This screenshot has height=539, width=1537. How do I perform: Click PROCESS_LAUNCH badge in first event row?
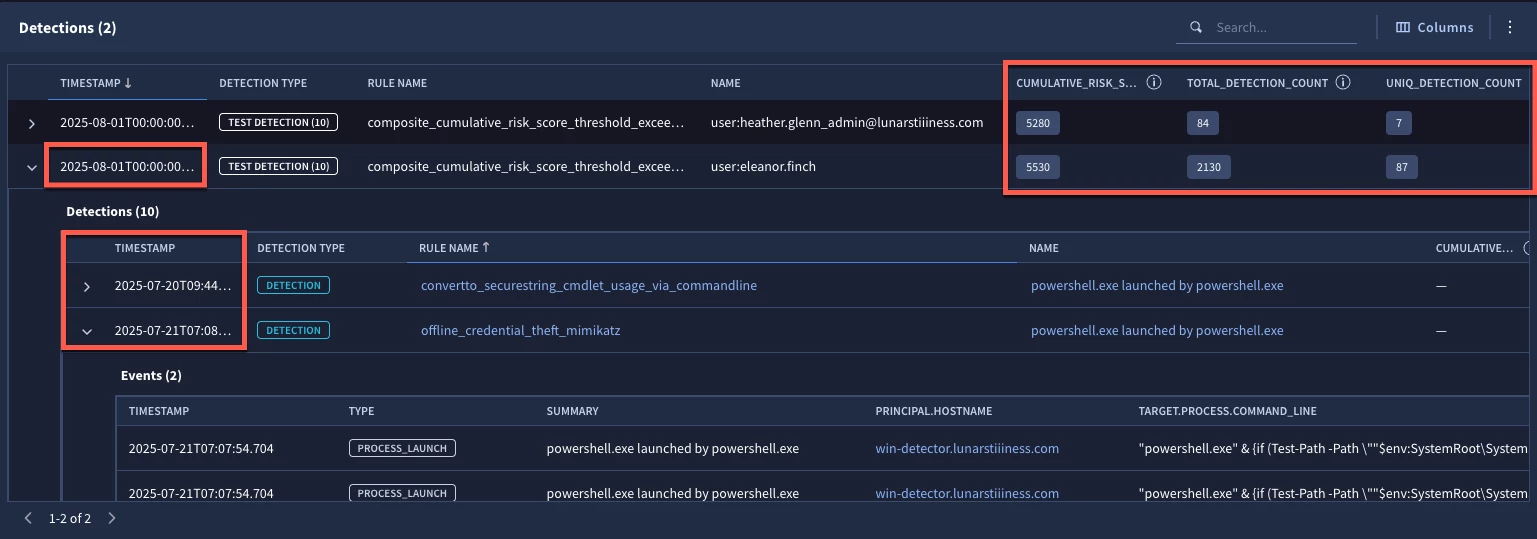click(x=402, y=449)
